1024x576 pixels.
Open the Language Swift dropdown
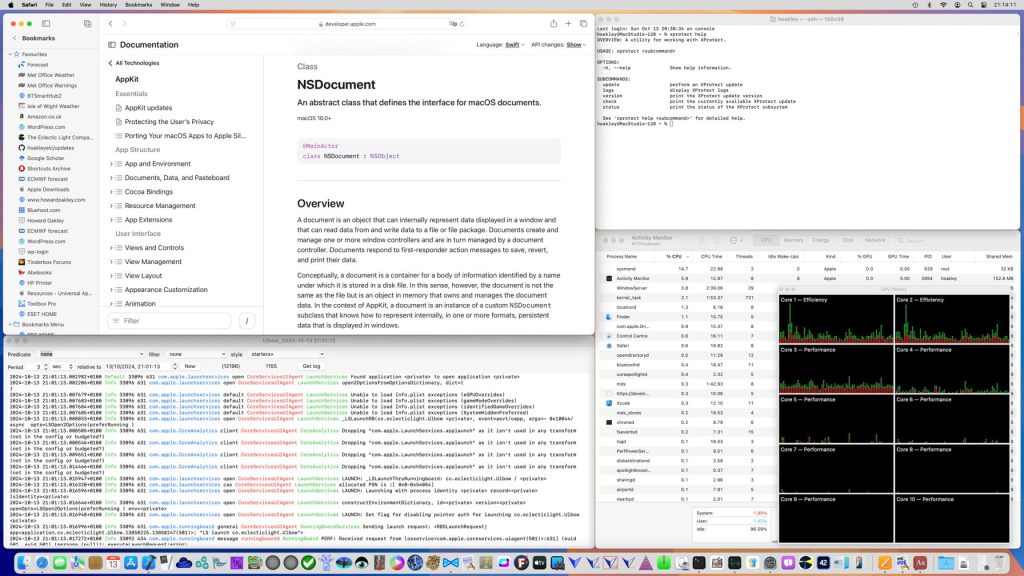pyautogui.click(x=513, y=45)
